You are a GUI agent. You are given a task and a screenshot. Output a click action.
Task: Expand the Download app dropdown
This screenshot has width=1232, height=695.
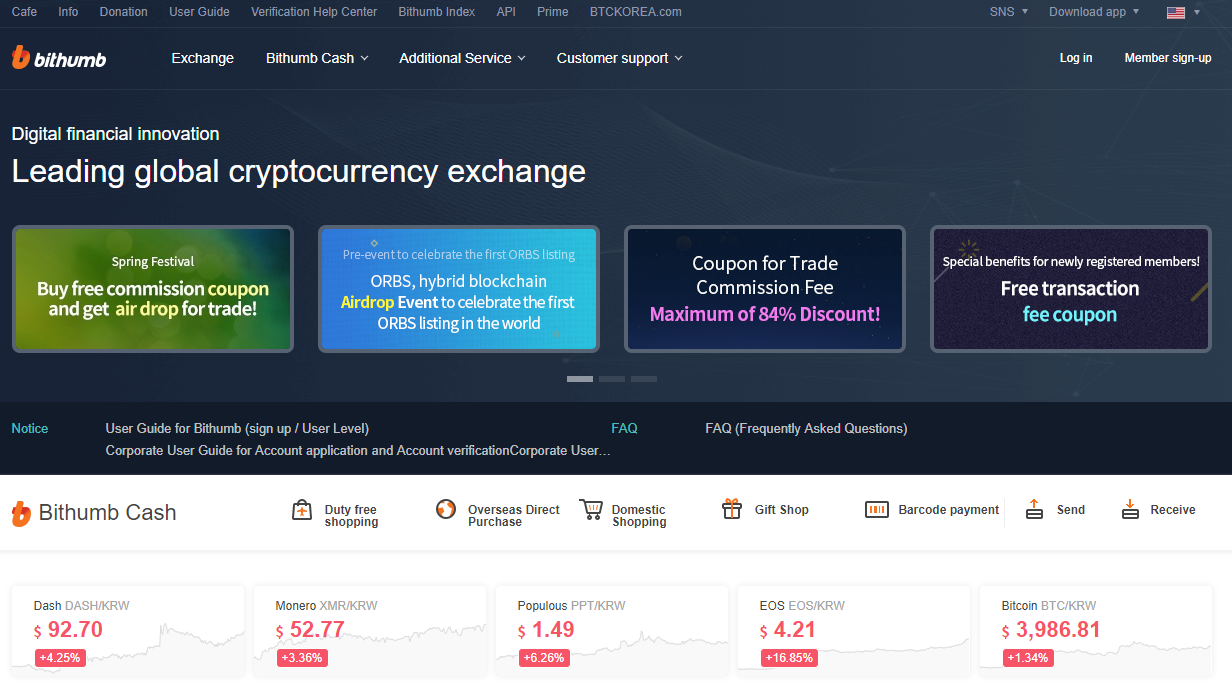tap(1094, 12)
